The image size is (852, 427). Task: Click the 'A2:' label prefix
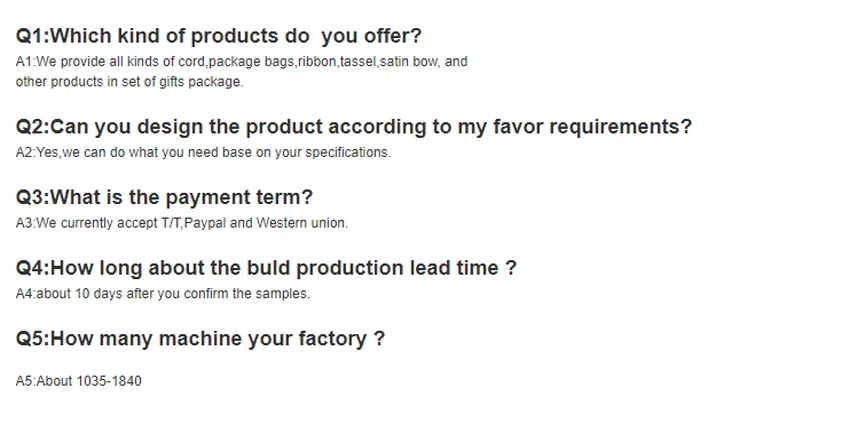click(x=25, y=153)
